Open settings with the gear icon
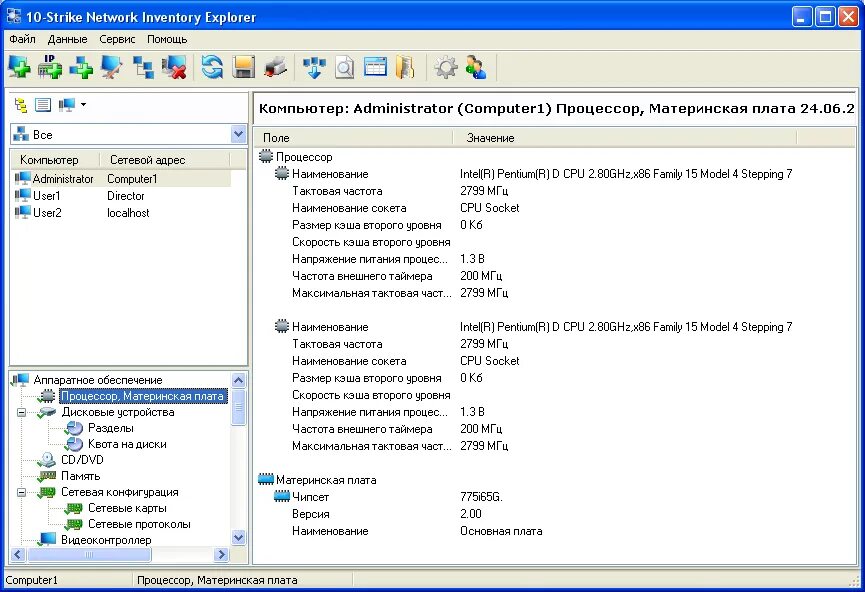 445,67
